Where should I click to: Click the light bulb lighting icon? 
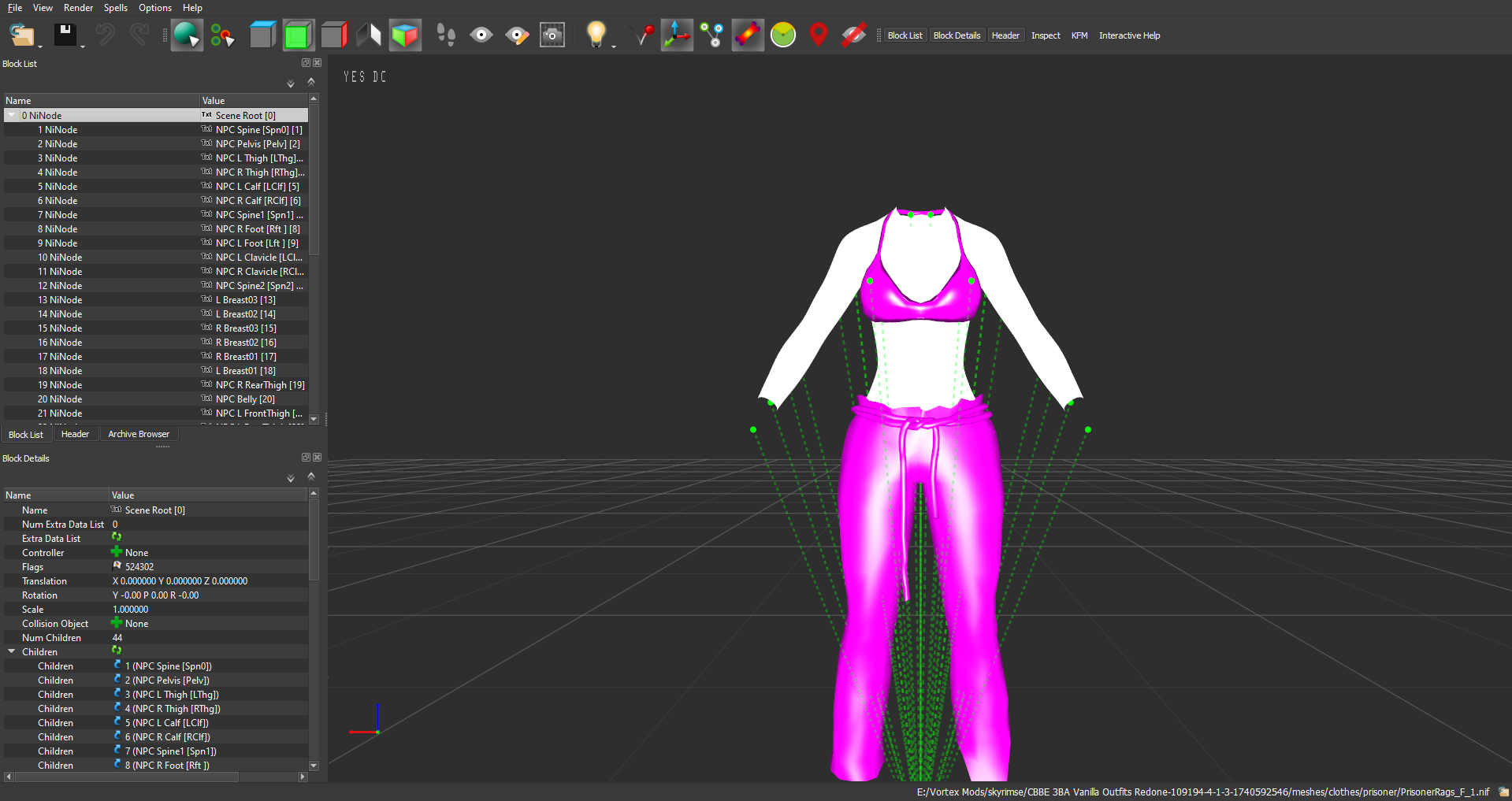[x=596, y=34]
